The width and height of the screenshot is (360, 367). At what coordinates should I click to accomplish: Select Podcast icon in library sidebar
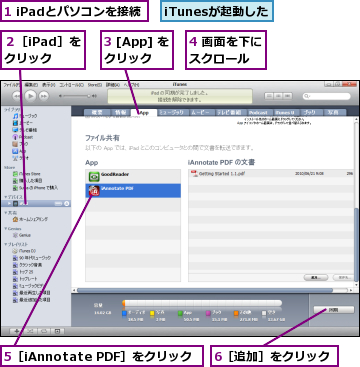pos(15,137)
